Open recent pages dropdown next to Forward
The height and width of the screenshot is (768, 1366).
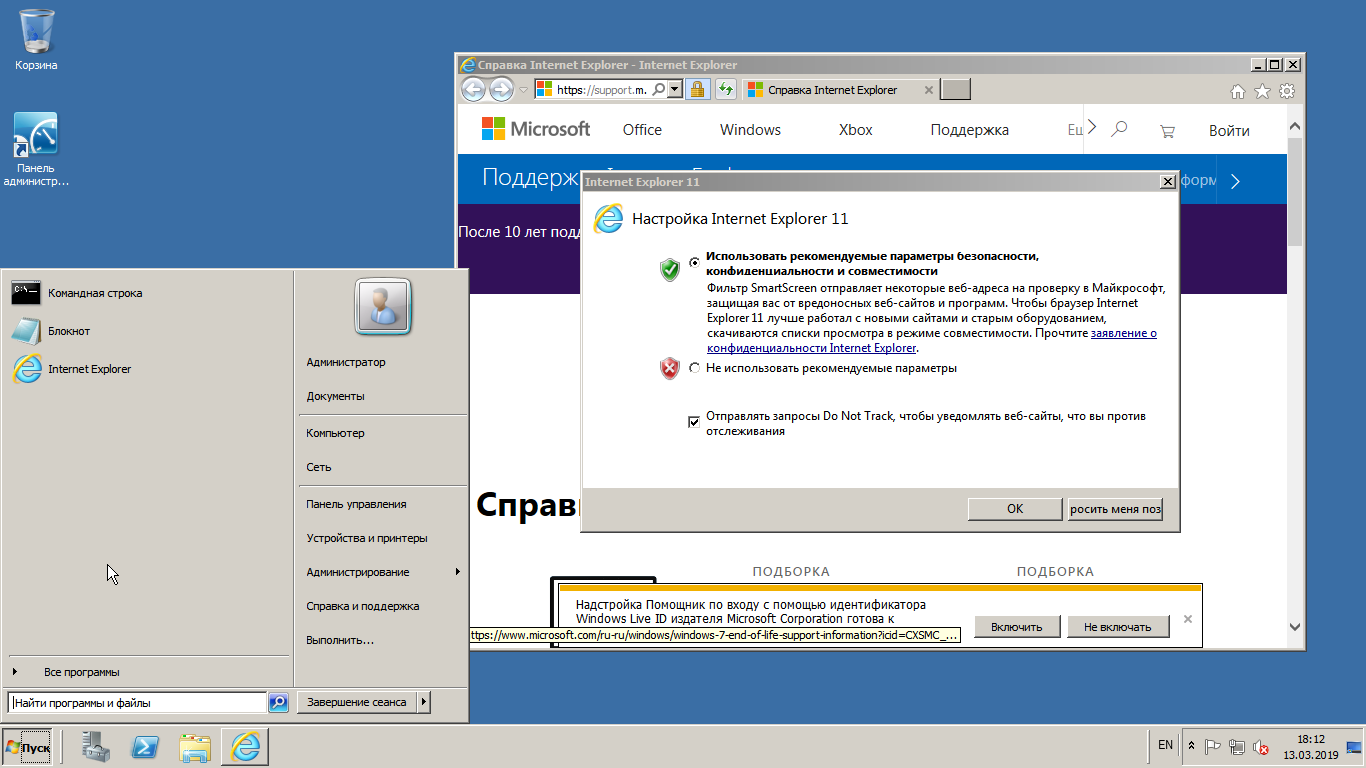(523, 90)
